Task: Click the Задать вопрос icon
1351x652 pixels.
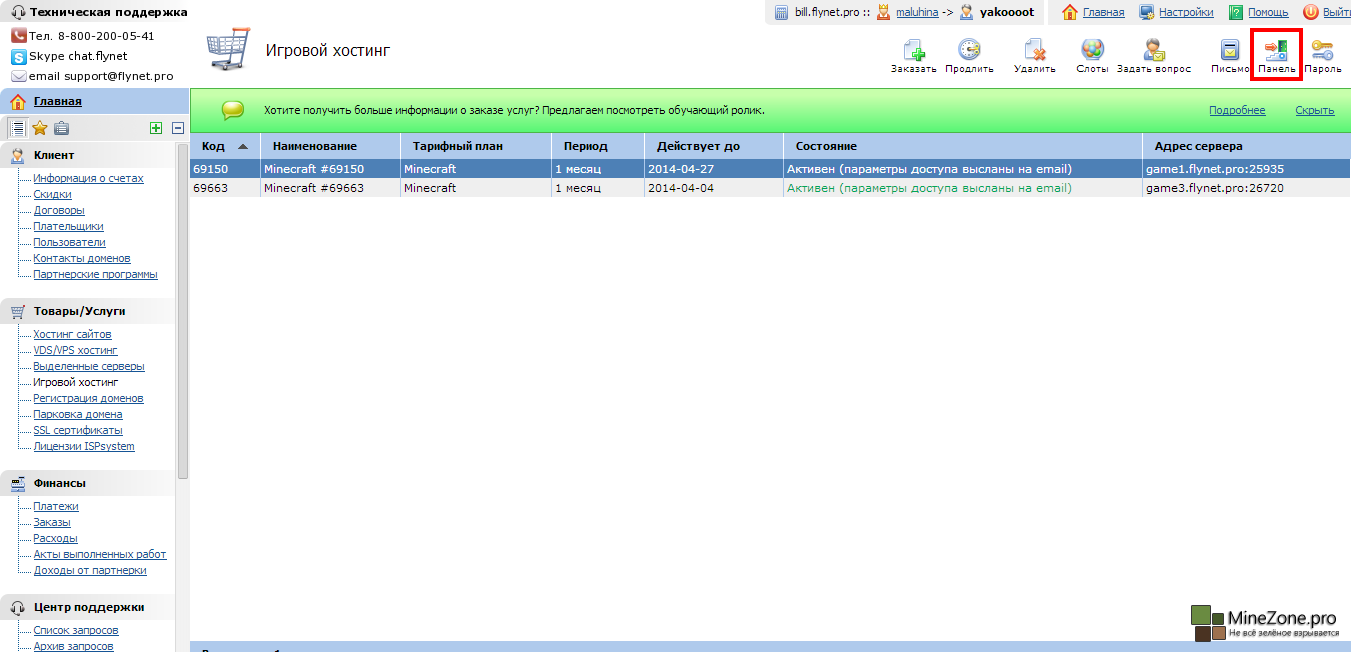Action: [x=1153, y=50]
